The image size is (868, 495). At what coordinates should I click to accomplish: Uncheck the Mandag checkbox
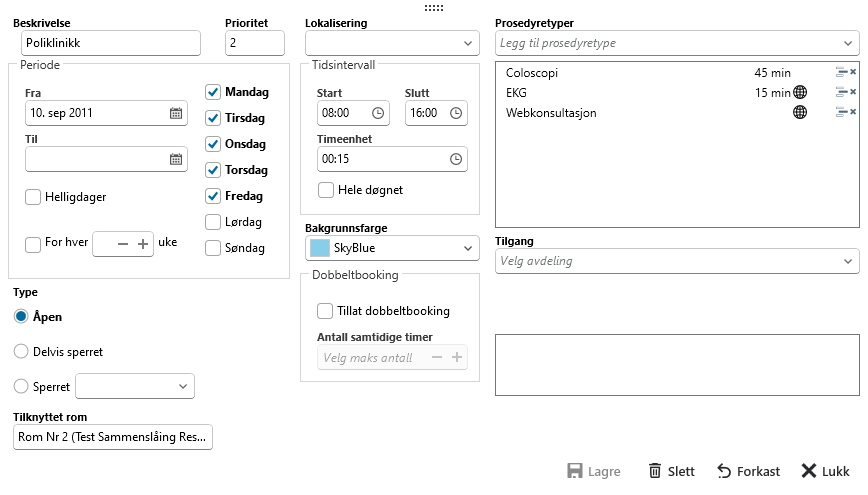[213, 92]
